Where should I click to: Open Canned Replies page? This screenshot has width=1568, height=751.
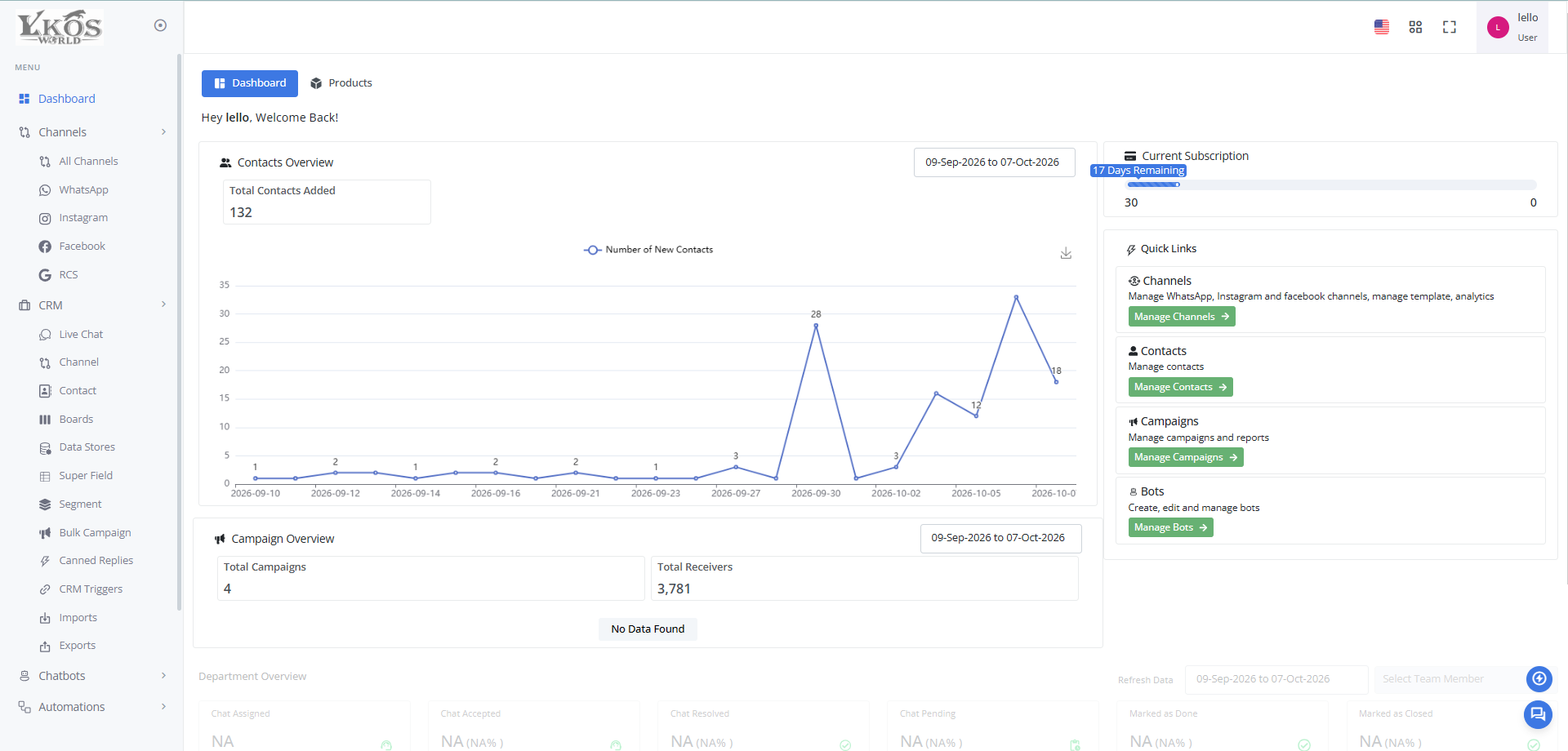click(96, 561)
